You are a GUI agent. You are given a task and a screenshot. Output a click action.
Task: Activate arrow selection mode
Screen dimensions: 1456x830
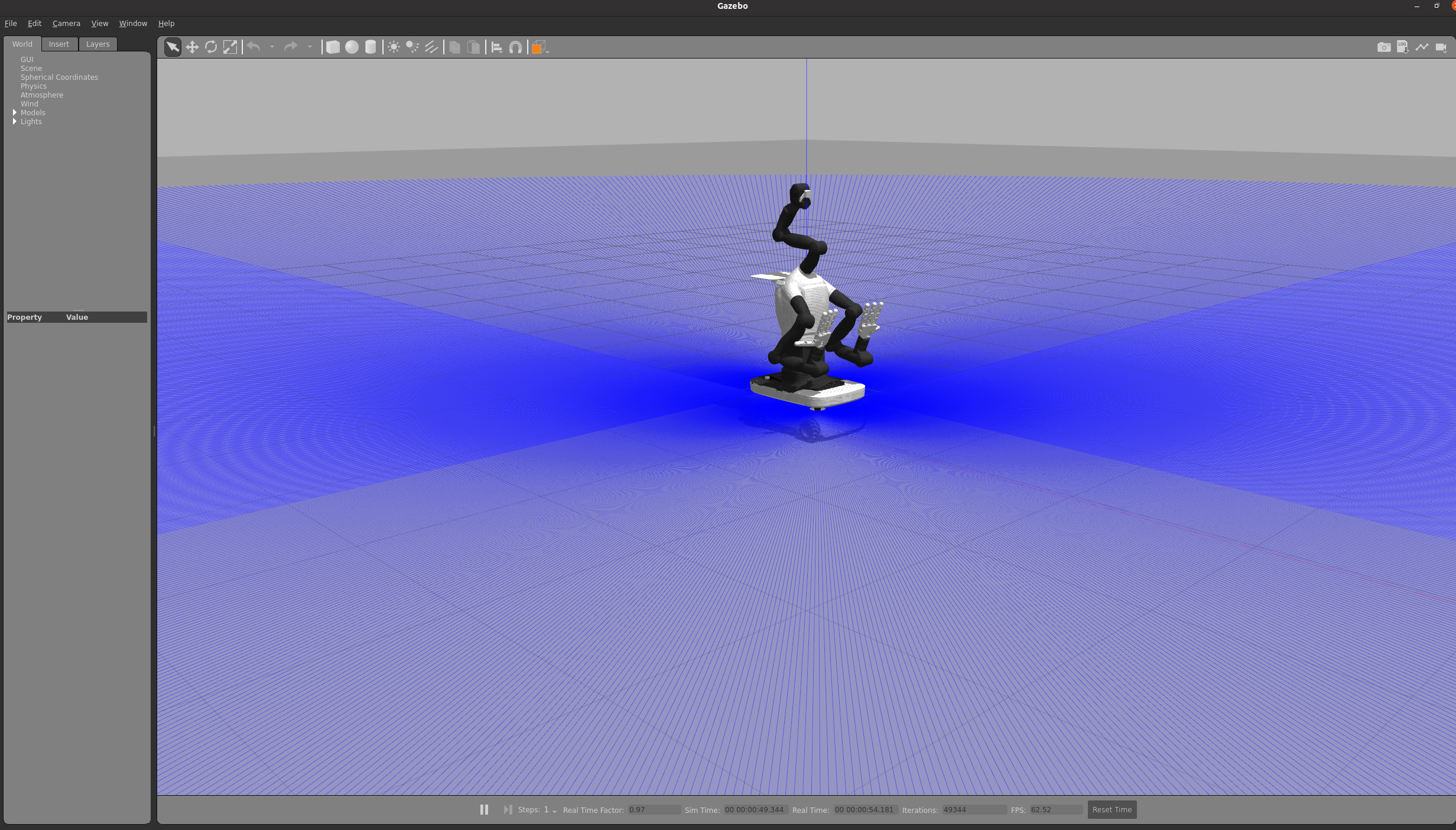[x=173, y=47]
